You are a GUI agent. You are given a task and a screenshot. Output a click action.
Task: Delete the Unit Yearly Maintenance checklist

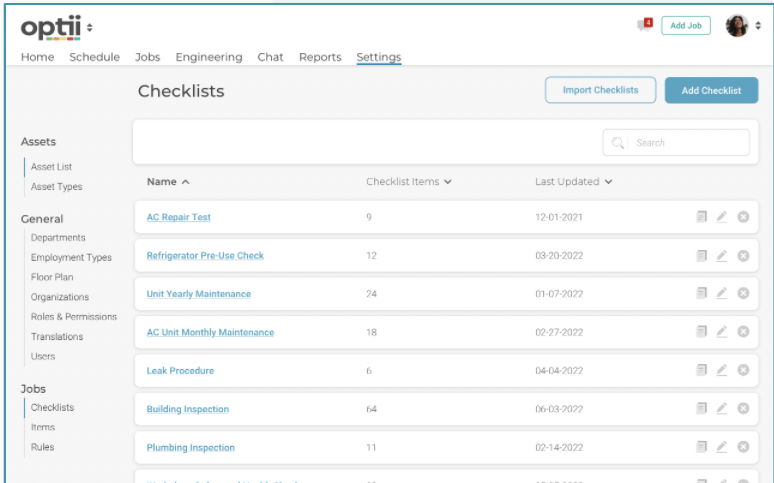point(743,294)
